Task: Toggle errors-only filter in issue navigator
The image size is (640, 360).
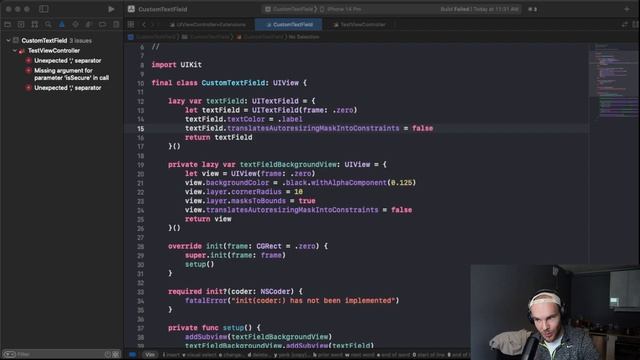Action: point(116,354)
